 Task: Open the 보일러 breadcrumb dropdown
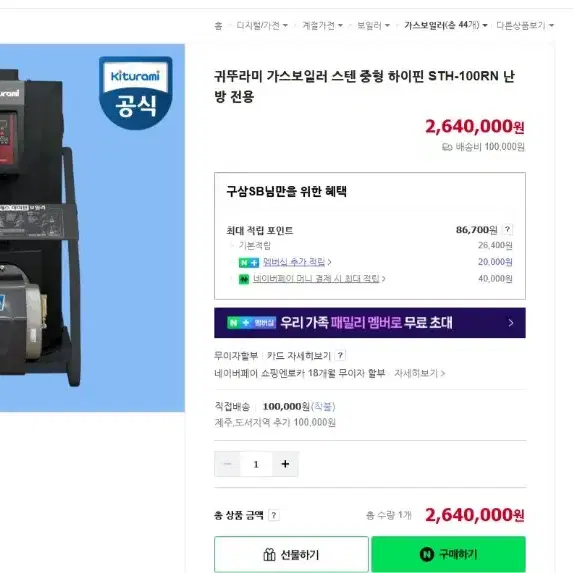pos(373,25)
